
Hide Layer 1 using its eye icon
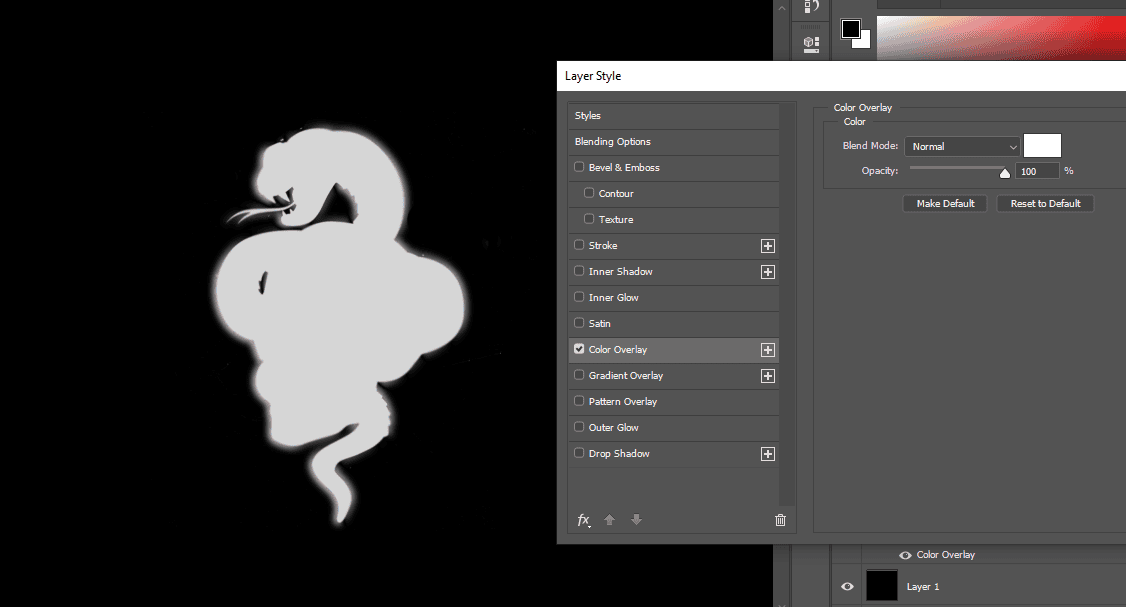click(x=848, y=587)
